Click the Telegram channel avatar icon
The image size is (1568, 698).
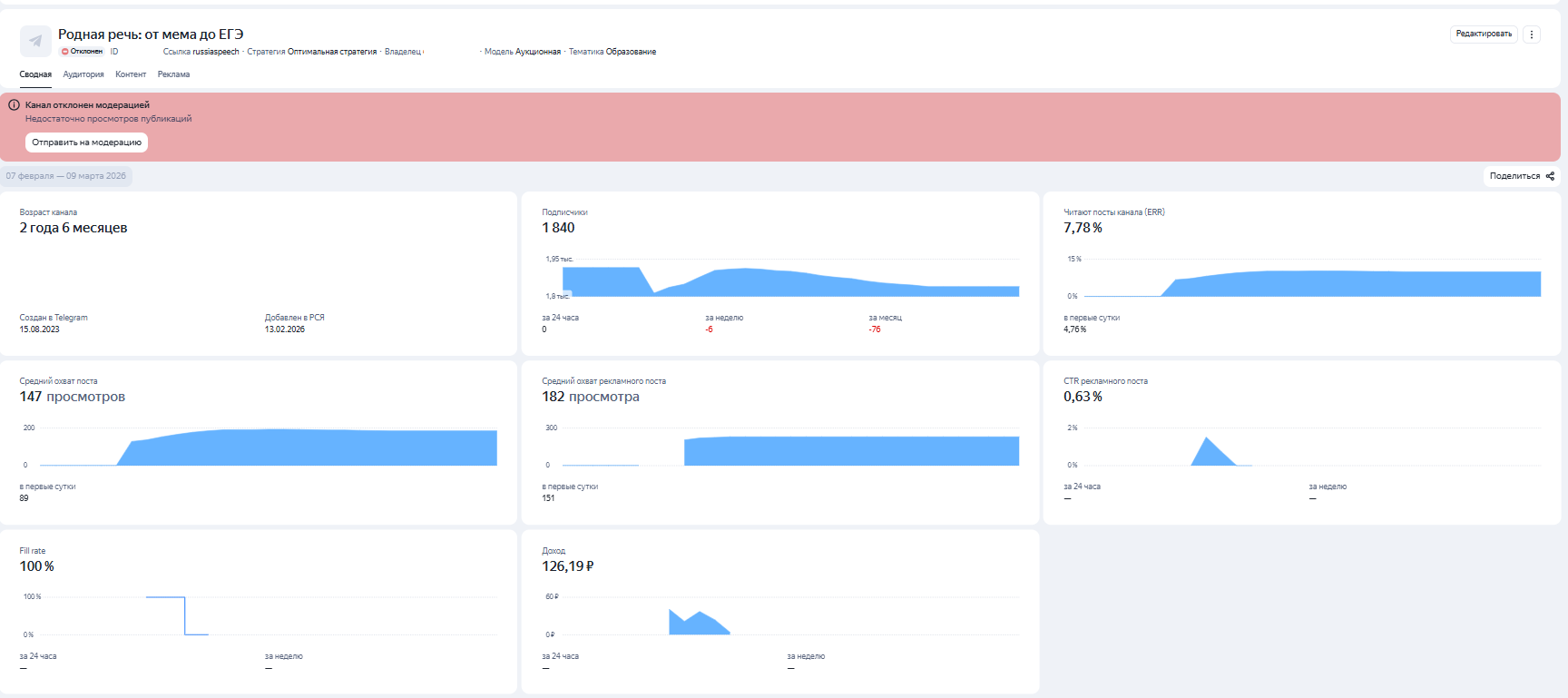pos(35,41)
